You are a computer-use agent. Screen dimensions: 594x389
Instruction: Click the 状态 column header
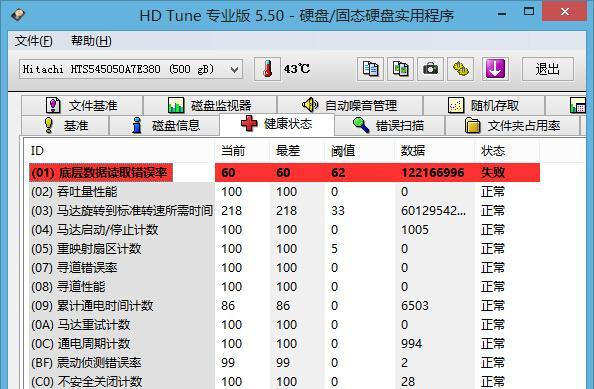tap(507, 151)
